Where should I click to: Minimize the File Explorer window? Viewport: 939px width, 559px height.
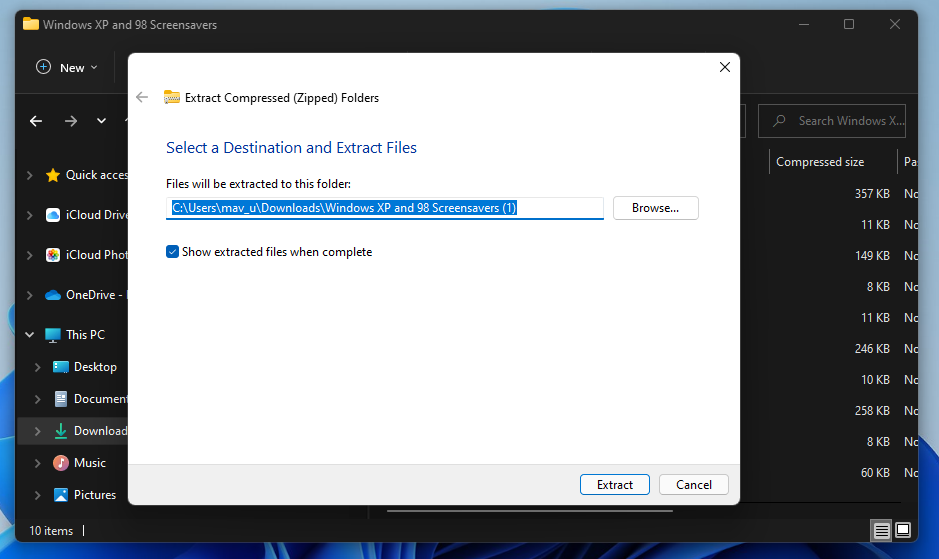pos(804,24)
